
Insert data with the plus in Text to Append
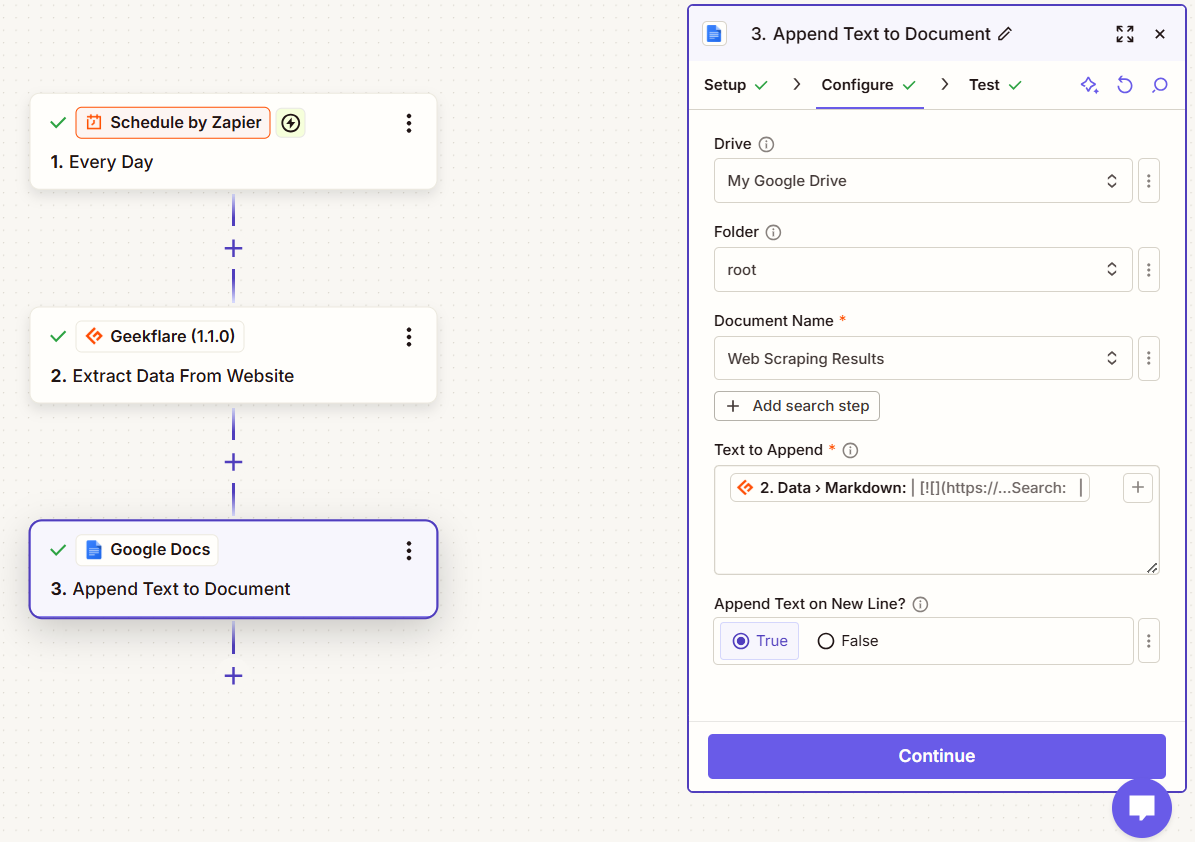(1138, 488)
